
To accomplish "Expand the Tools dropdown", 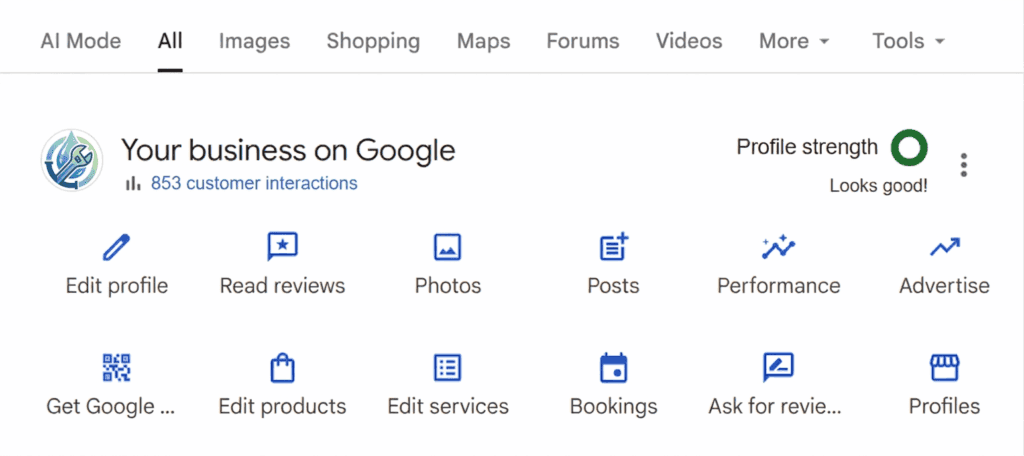I will click(x=908, y=41).
